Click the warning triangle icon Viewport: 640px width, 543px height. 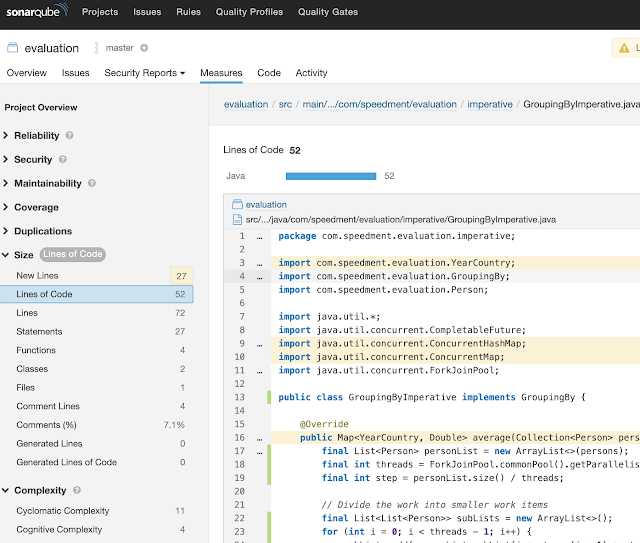coord(624,48)
